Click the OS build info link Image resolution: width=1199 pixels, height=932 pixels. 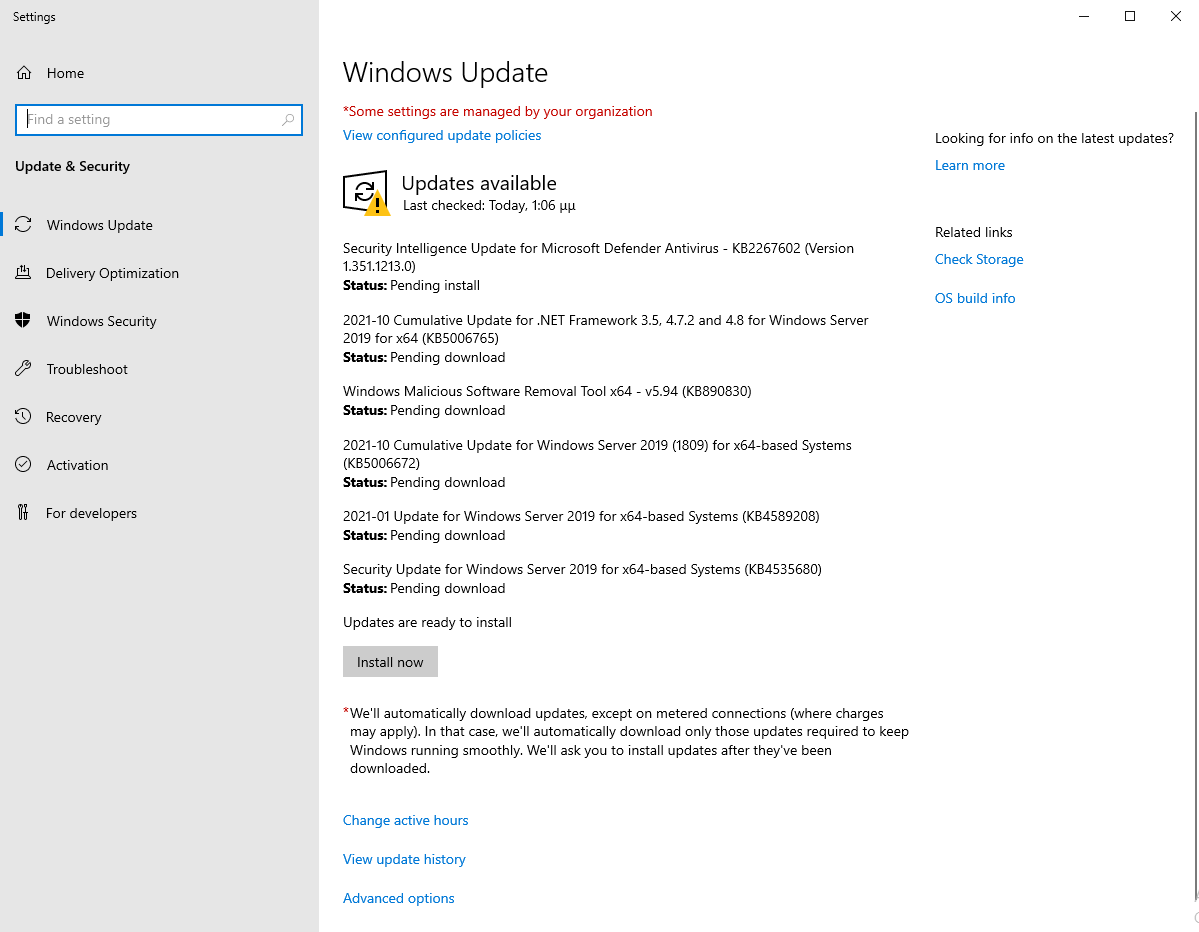pos(974,298)
